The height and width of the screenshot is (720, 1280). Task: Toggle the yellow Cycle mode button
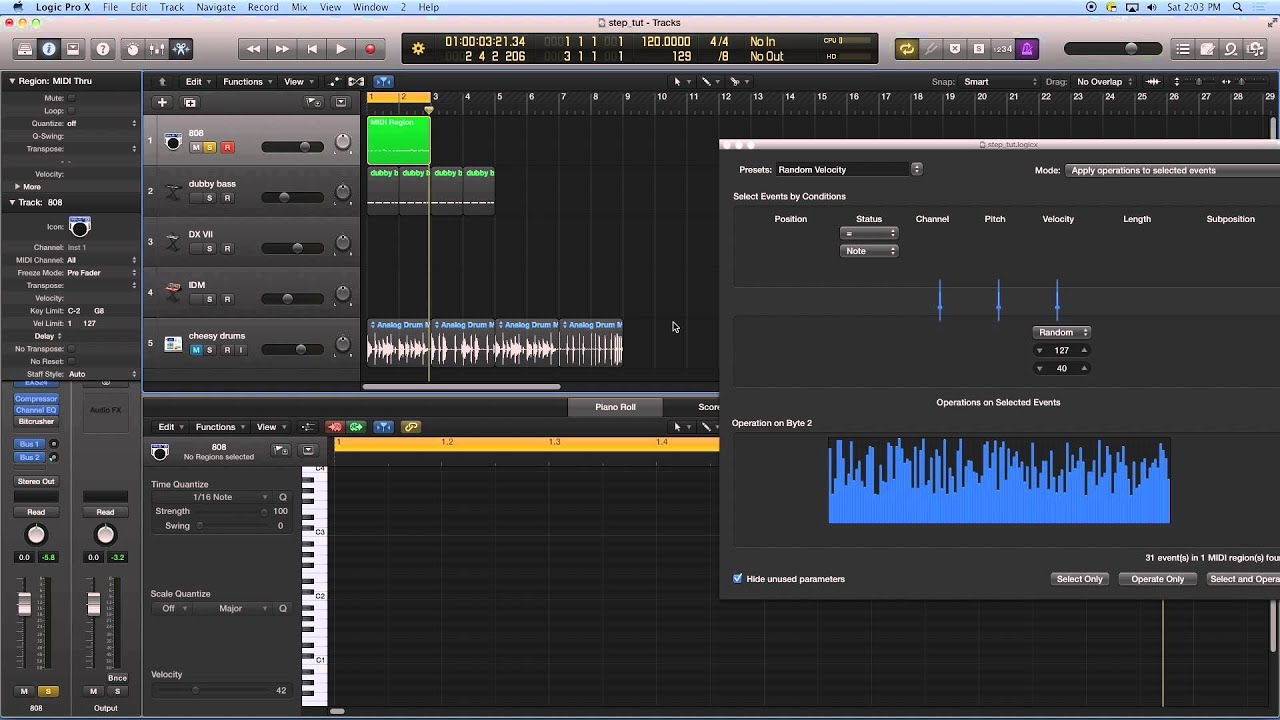[x=907, y=49]
